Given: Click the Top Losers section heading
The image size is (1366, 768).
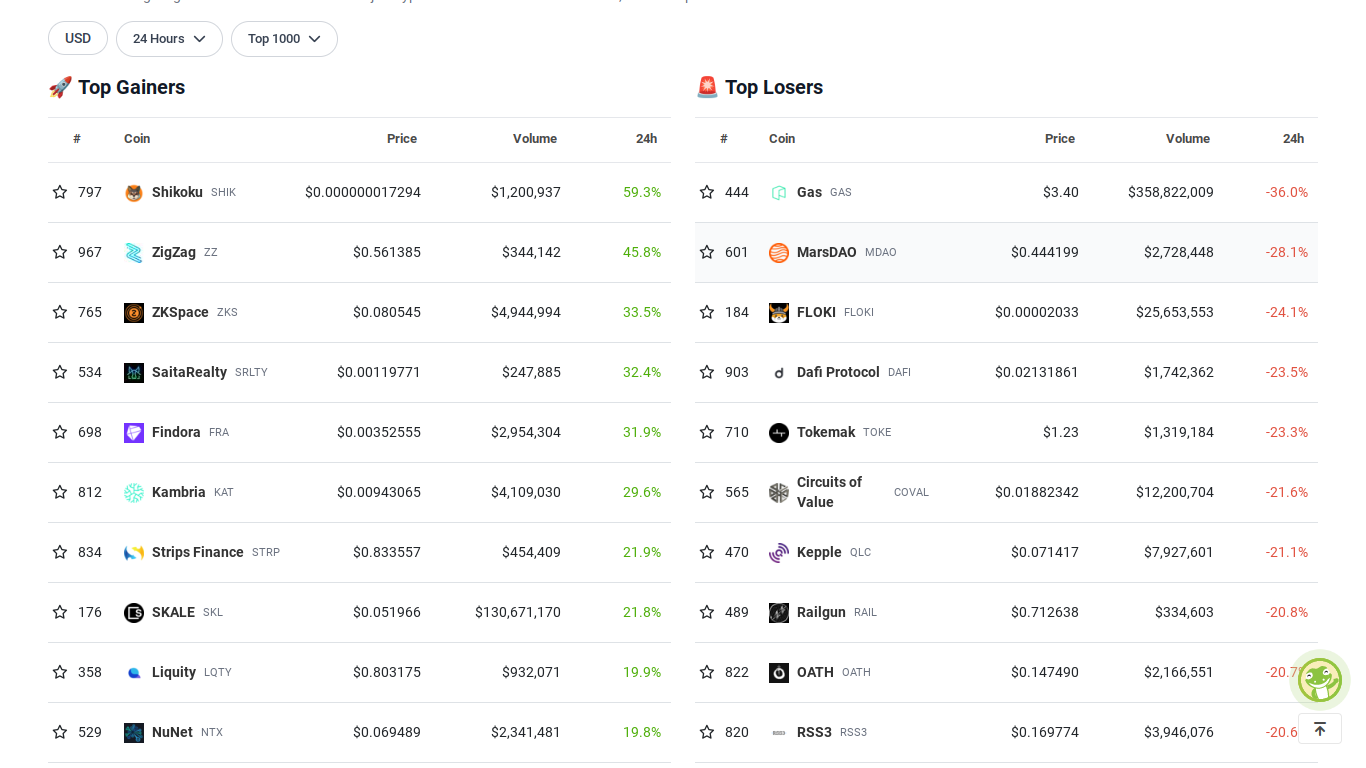Looking at the screenshot, I should [774, 87].
